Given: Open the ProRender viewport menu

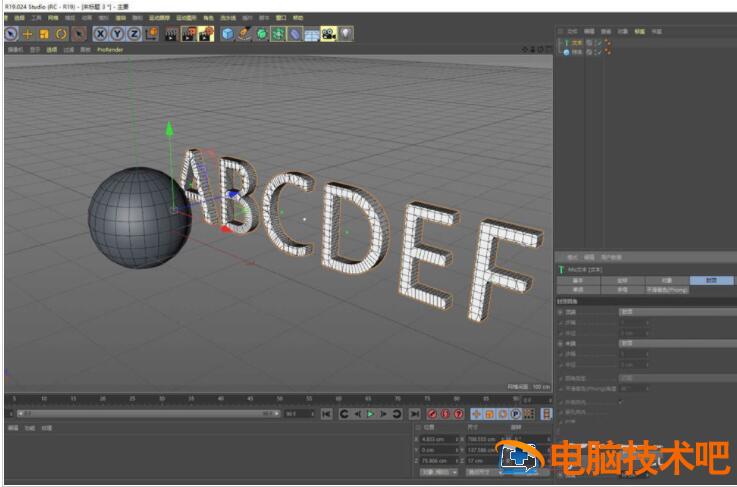Looking at the screenshot, I should click(110, 49).
